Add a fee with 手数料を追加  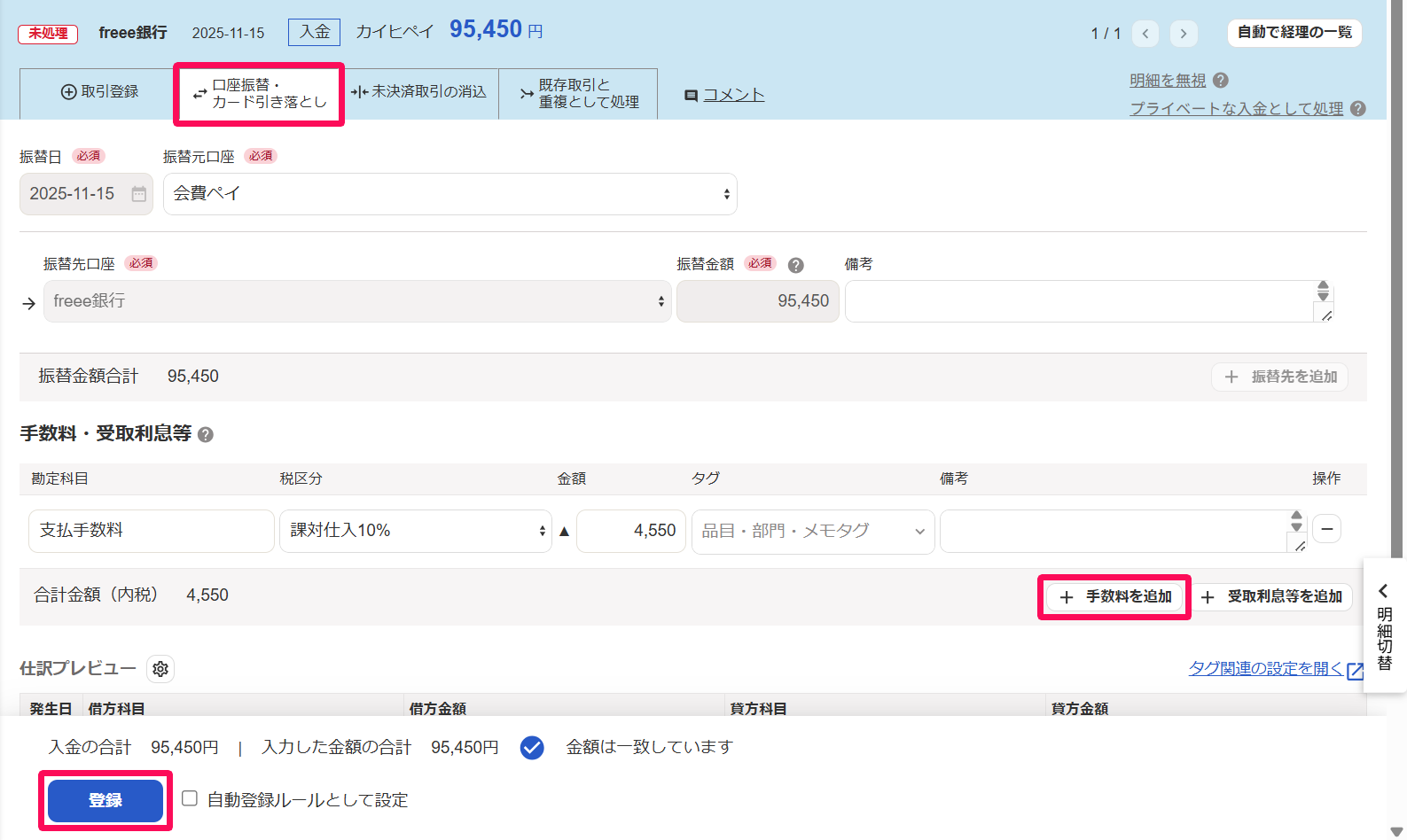click(x=1115, y=597)
